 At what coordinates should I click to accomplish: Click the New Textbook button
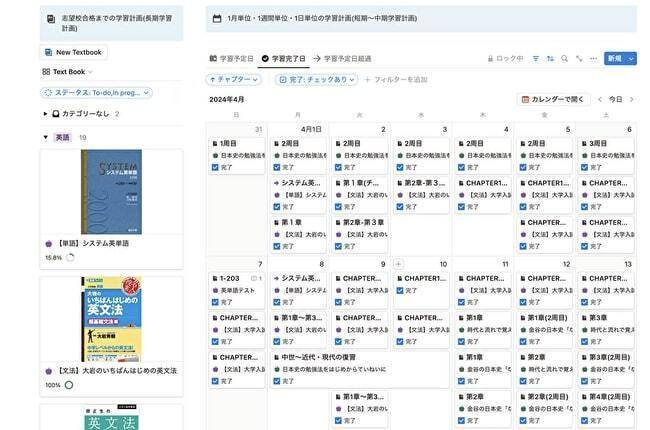(74, 52)
